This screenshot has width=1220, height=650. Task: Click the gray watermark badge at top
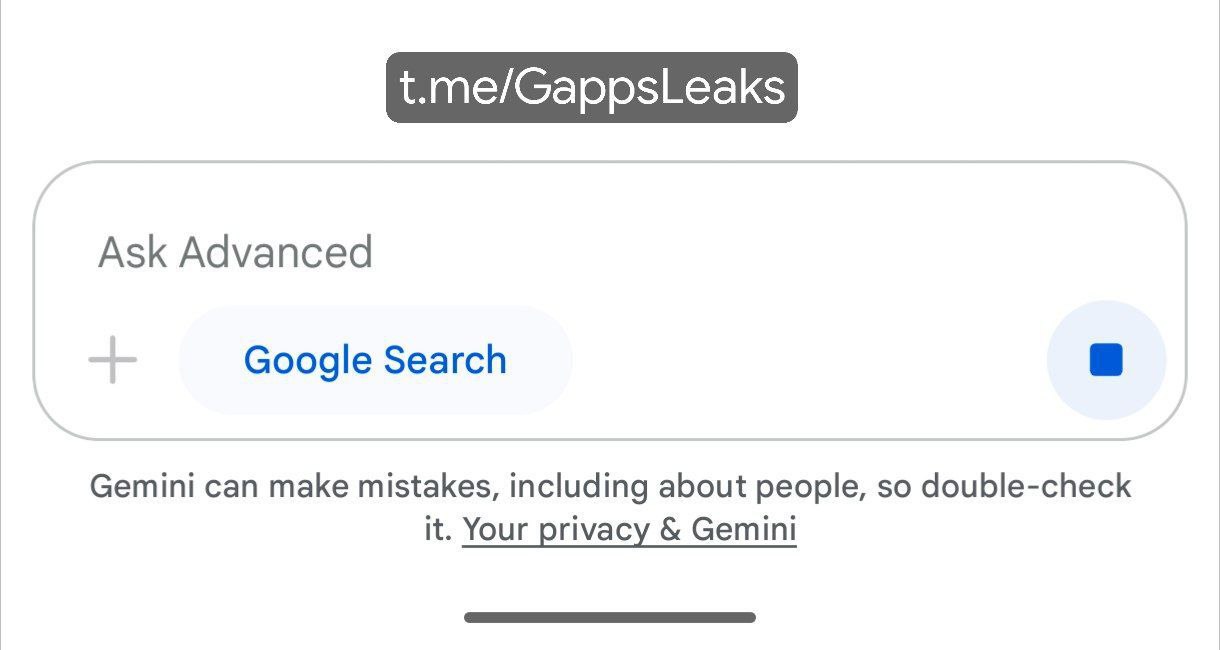(x=592, y=88)
